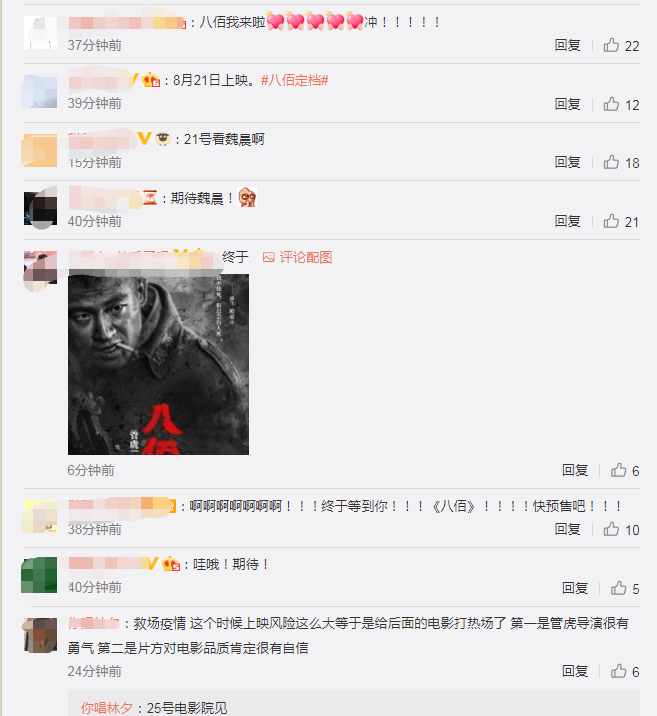Enlarge the 八佰 movie poster image
657x716 pixels.
(158, 364)
